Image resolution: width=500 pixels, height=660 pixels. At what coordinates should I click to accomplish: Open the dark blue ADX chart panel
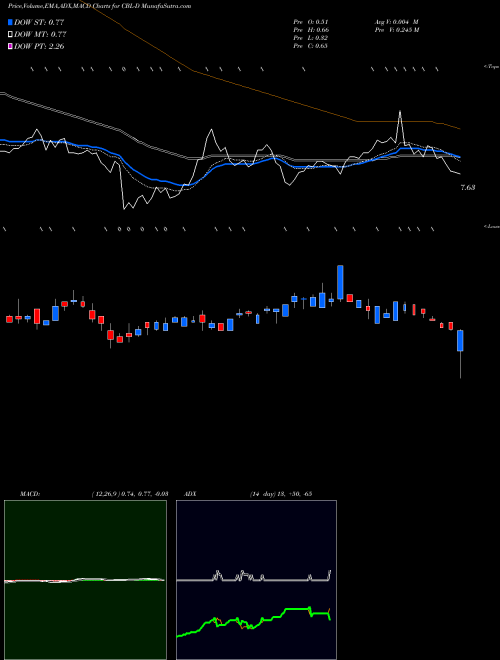point(256,580)
